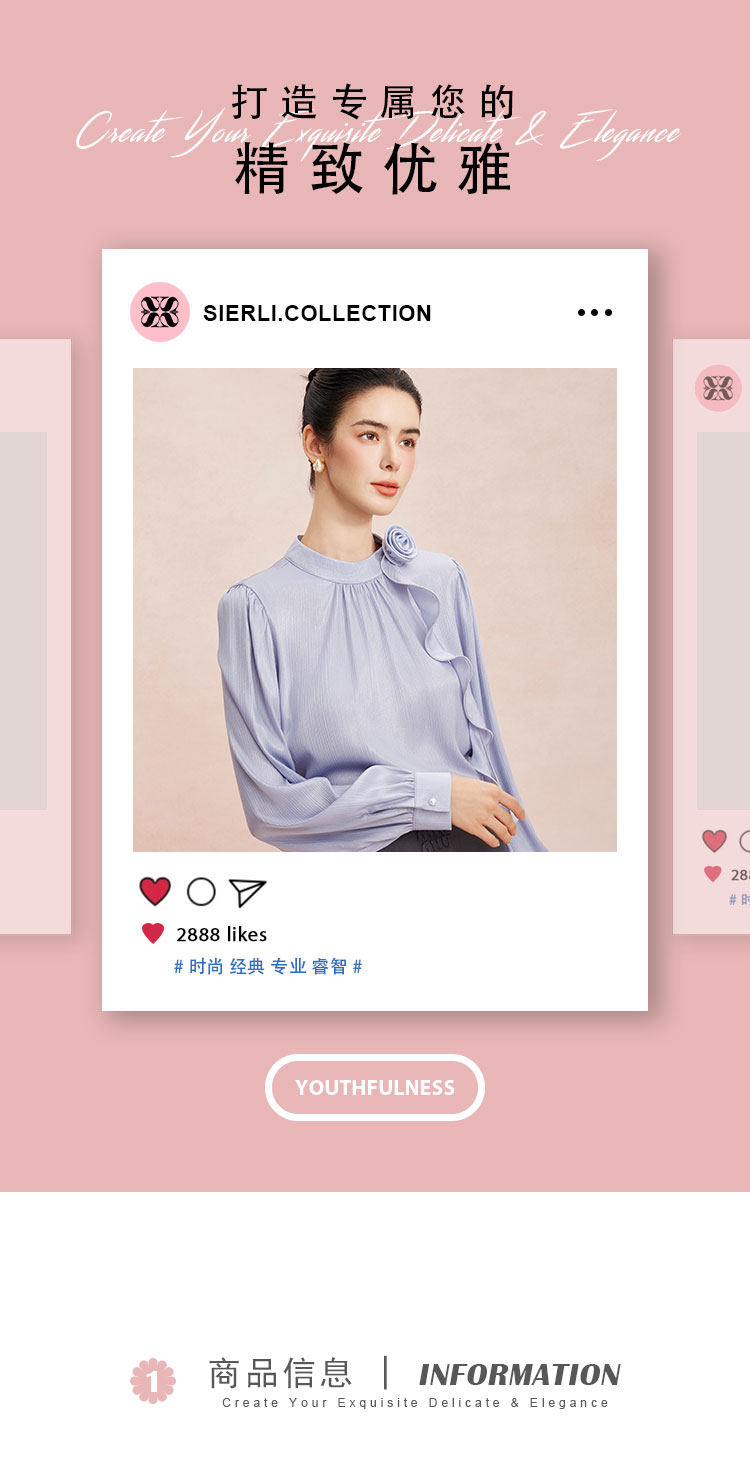This screenshot has width=750, height=1461.
Task: Open the model photo in purple blouse
Action: (x=375, y=610)
